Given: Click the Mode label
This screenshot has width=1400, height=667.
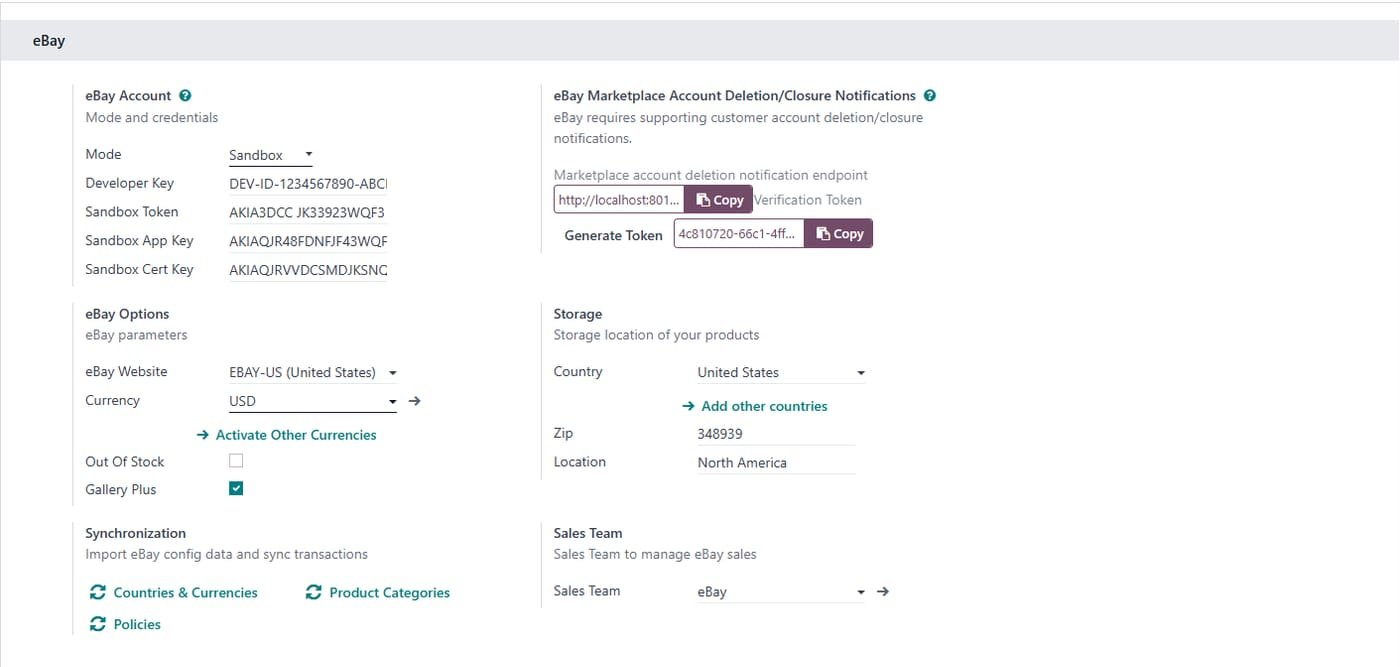Looking at the screenshot, I should tap(103, 154).
